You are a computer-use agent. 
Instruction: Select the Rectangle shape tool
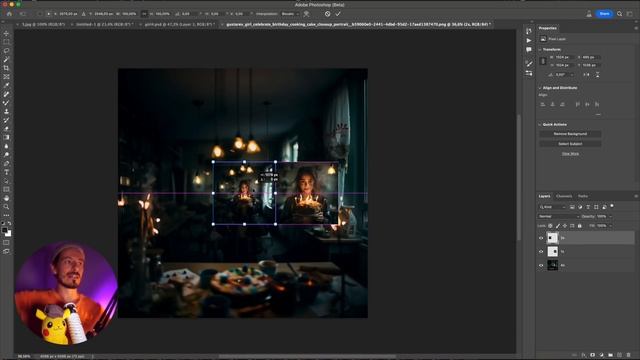coord(6,189)
